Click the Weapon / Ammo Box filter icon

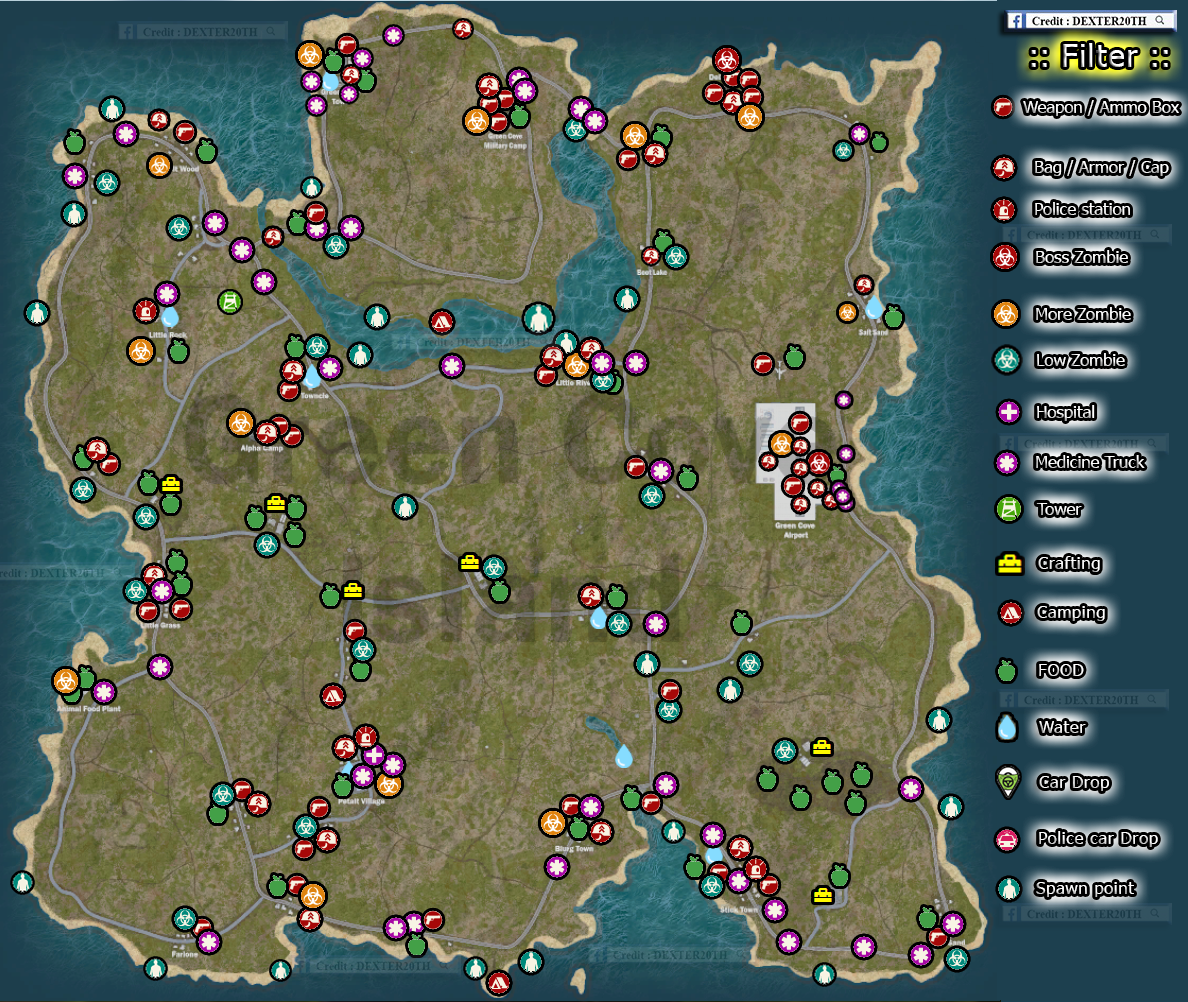click(1002, 108)
